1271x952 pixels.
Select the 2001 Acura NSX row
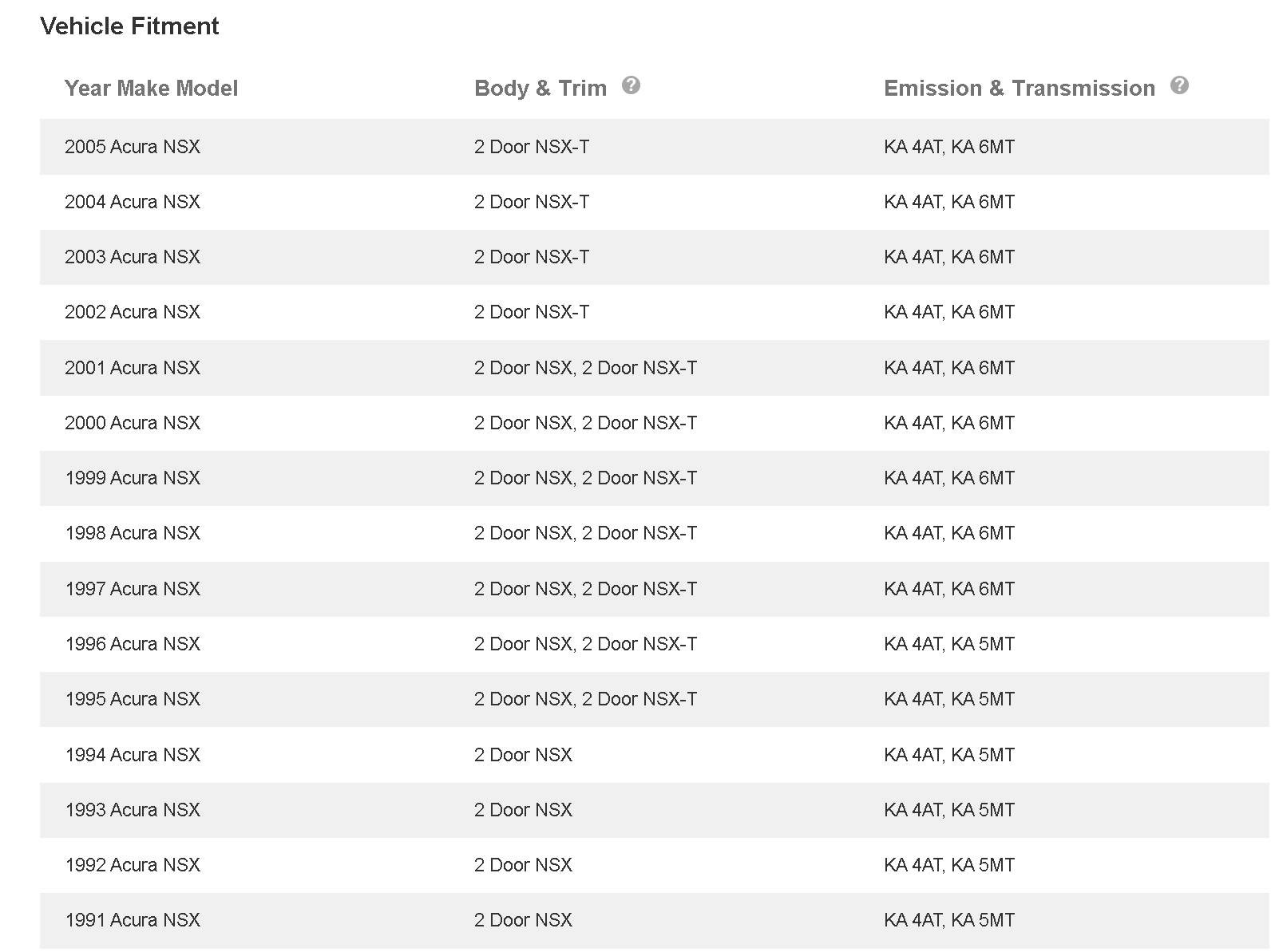point(655,368)
